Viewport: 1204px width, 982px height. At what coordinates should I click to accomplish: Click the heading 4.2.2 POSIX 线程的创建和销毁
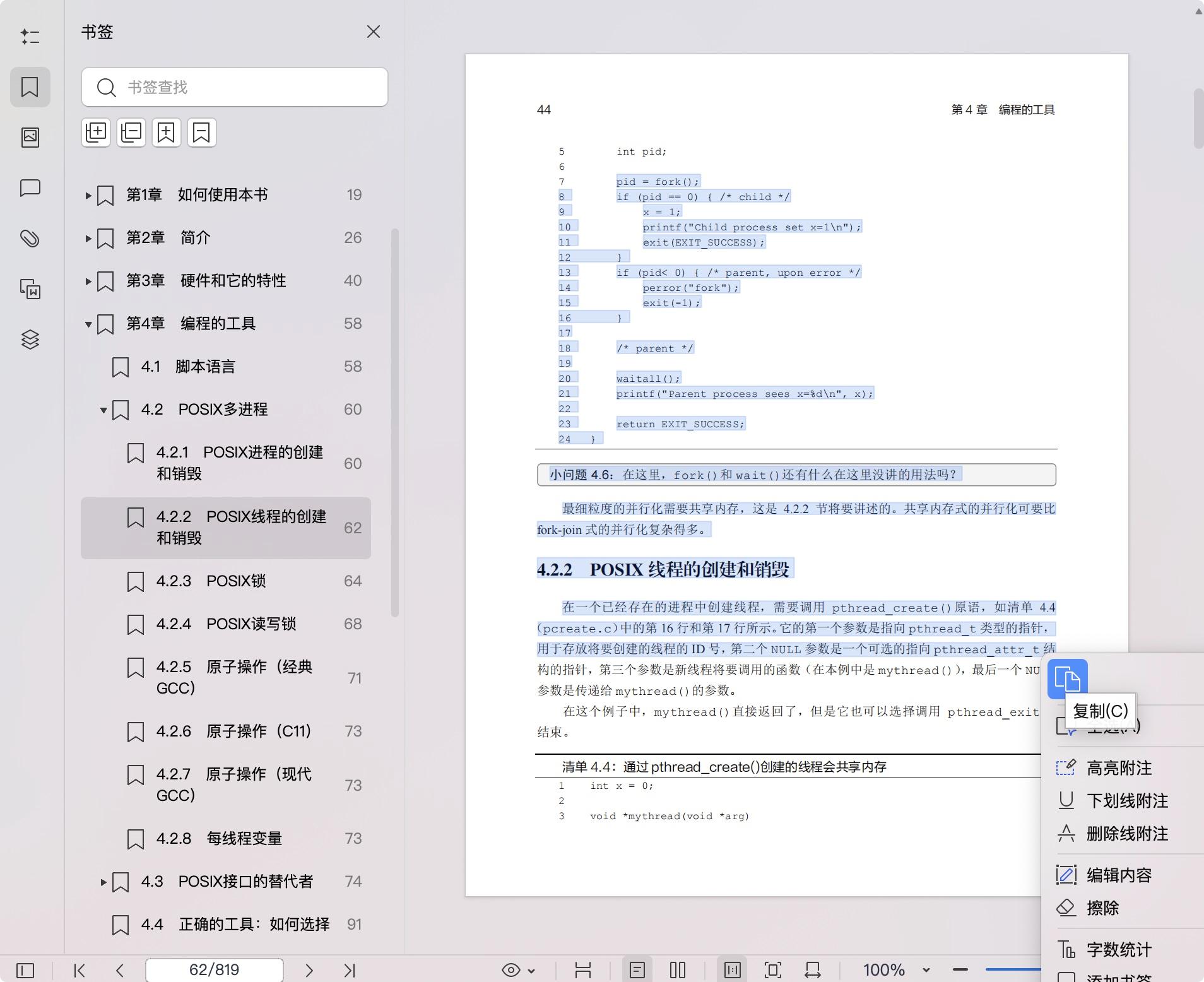click(x=663, y=569)
